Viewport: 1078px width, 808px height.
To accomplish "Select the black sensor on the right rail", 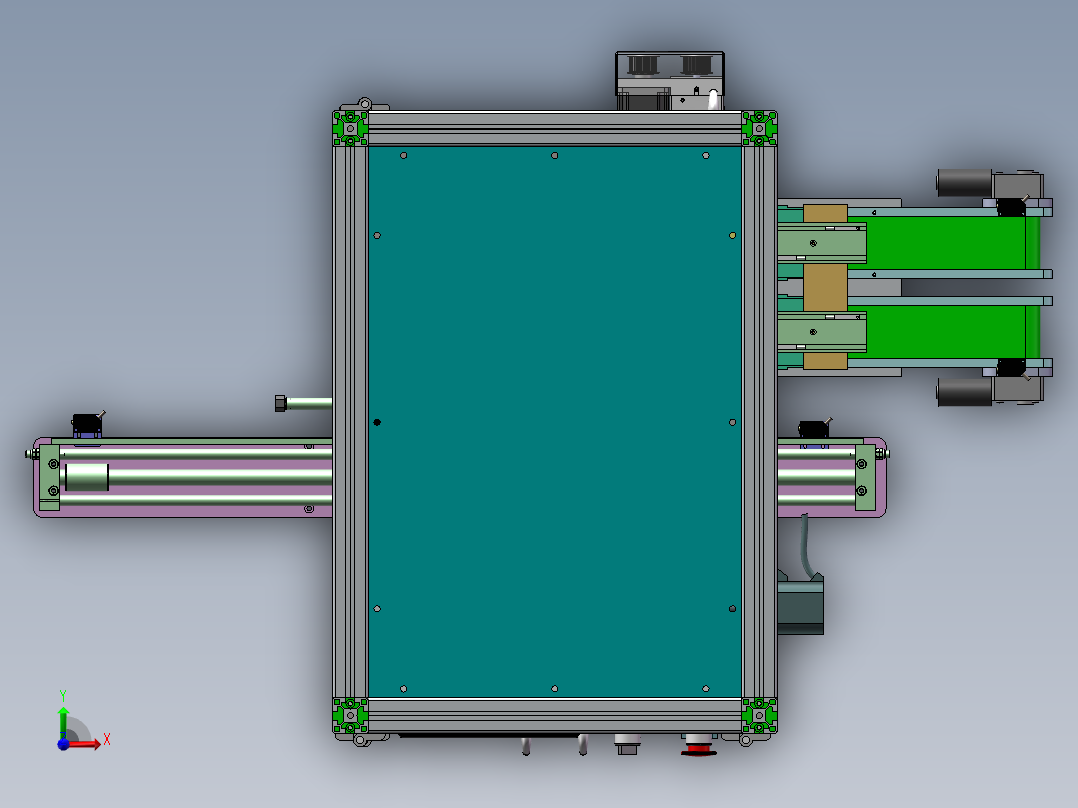I will click(814, 429).
